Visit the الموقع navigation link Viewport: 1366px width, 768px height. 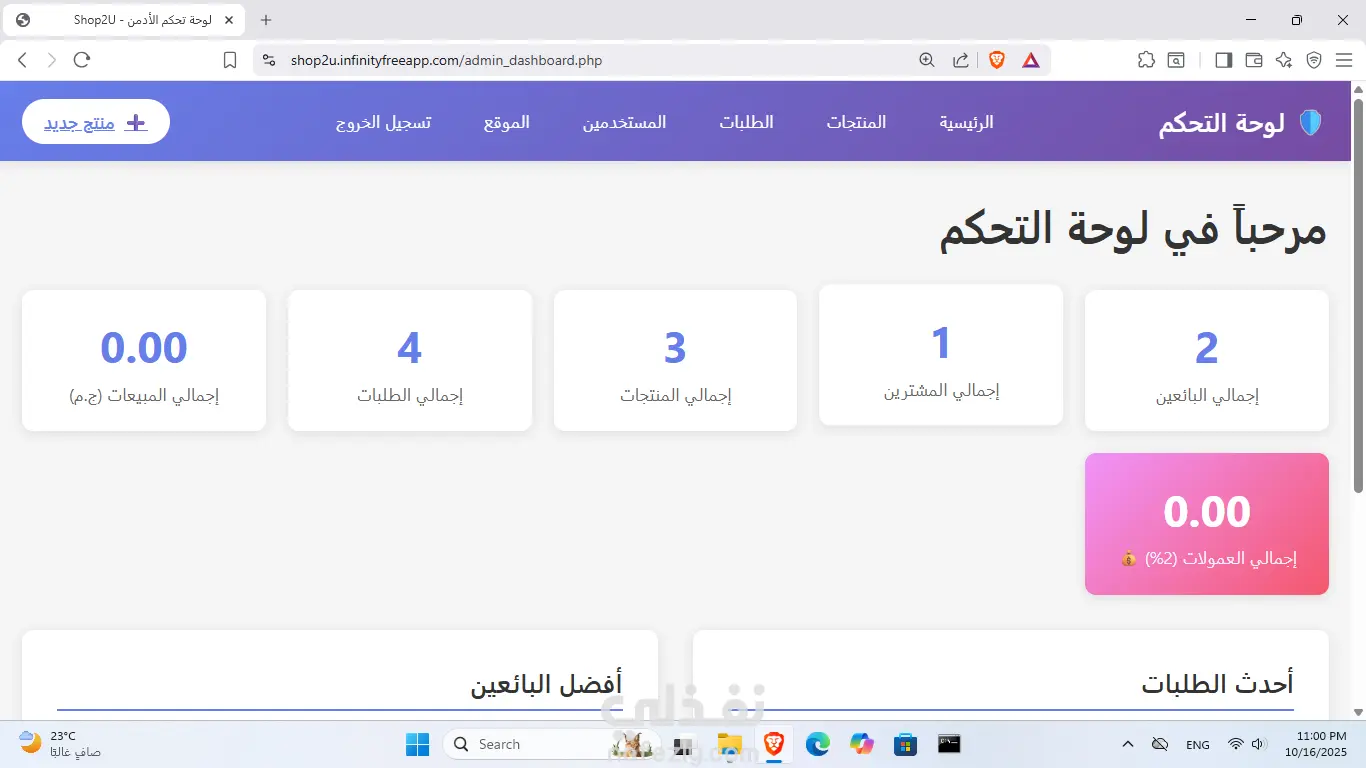click(x=507, y=122)
